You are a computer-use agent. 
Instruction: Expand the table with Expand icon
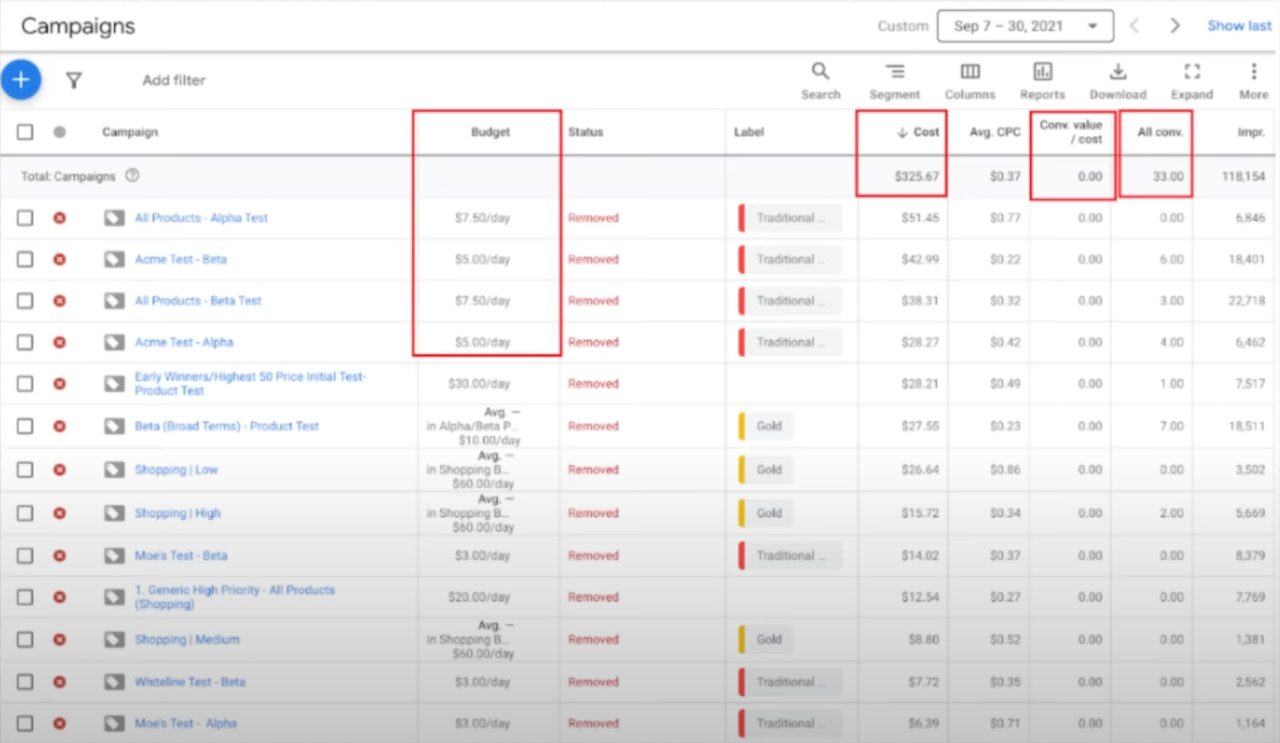point(1191,72)
